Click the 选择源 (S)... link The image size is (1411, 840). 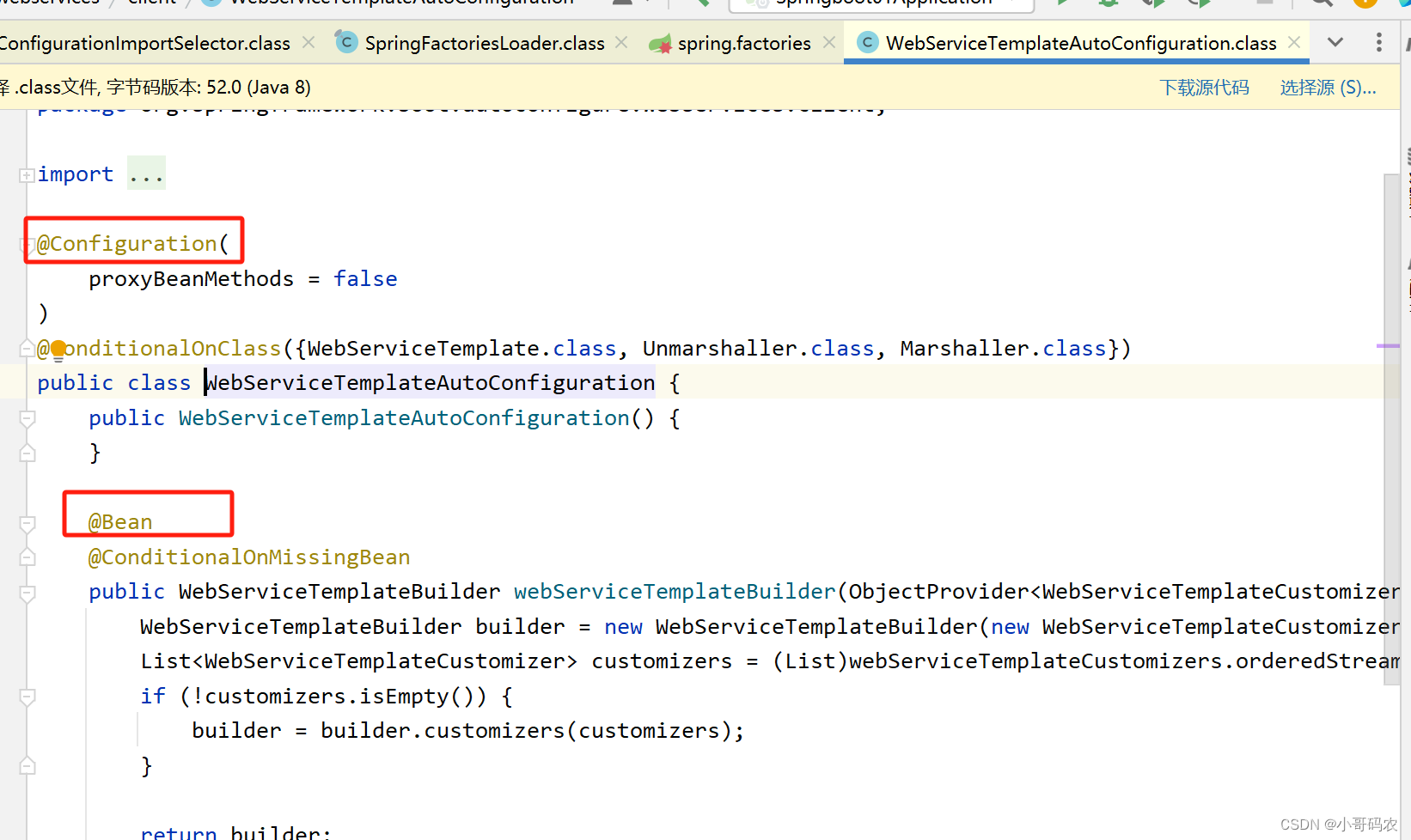1328,87
